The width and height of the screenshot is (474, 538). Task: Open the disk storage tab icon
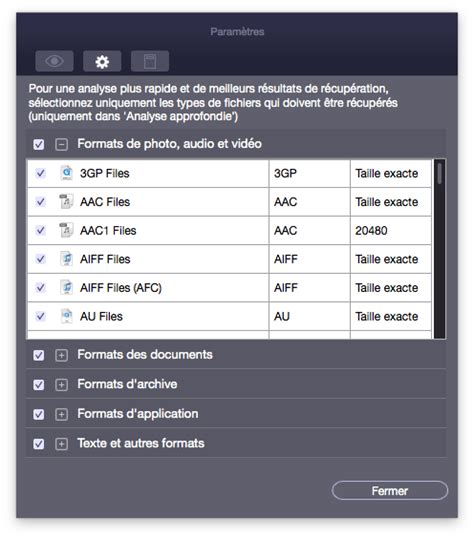150,61
